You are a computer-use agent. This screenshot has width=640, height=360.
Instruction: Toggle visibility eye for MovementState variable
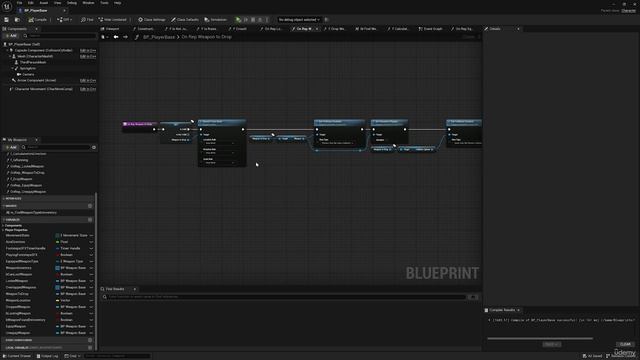click(91, 236)
